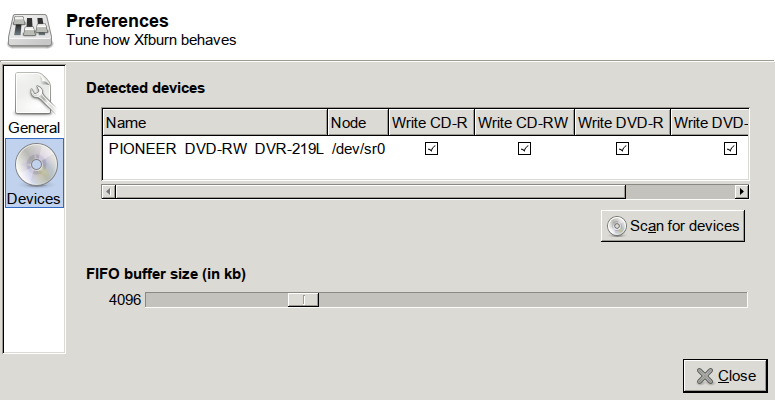Click the horizontal scrollbar left arrow
The width and height of the screenshot is (775, 400).
coord(109,191)
